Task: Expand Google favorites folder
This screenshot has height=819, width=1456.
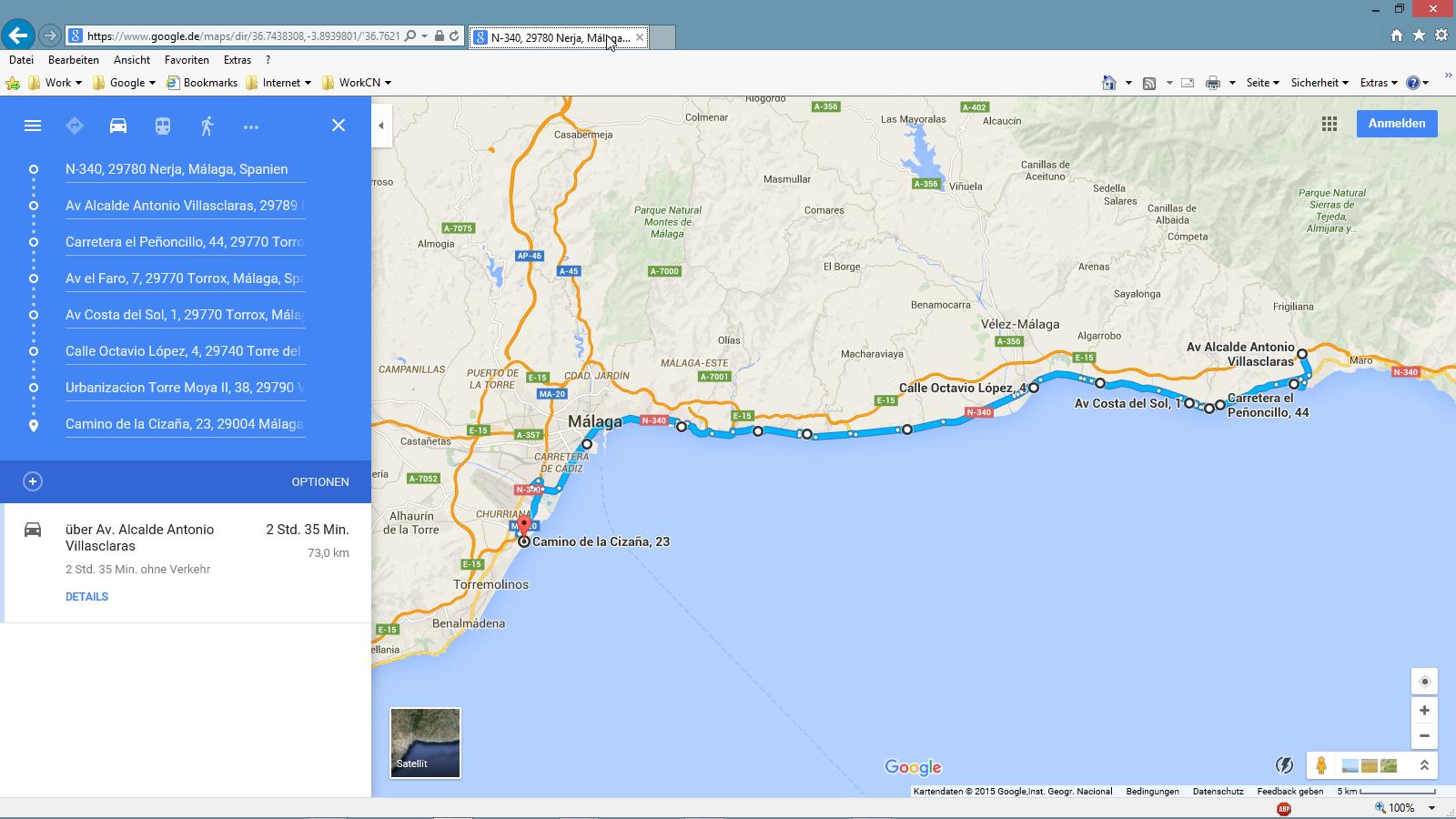Action: coord(125,83)
